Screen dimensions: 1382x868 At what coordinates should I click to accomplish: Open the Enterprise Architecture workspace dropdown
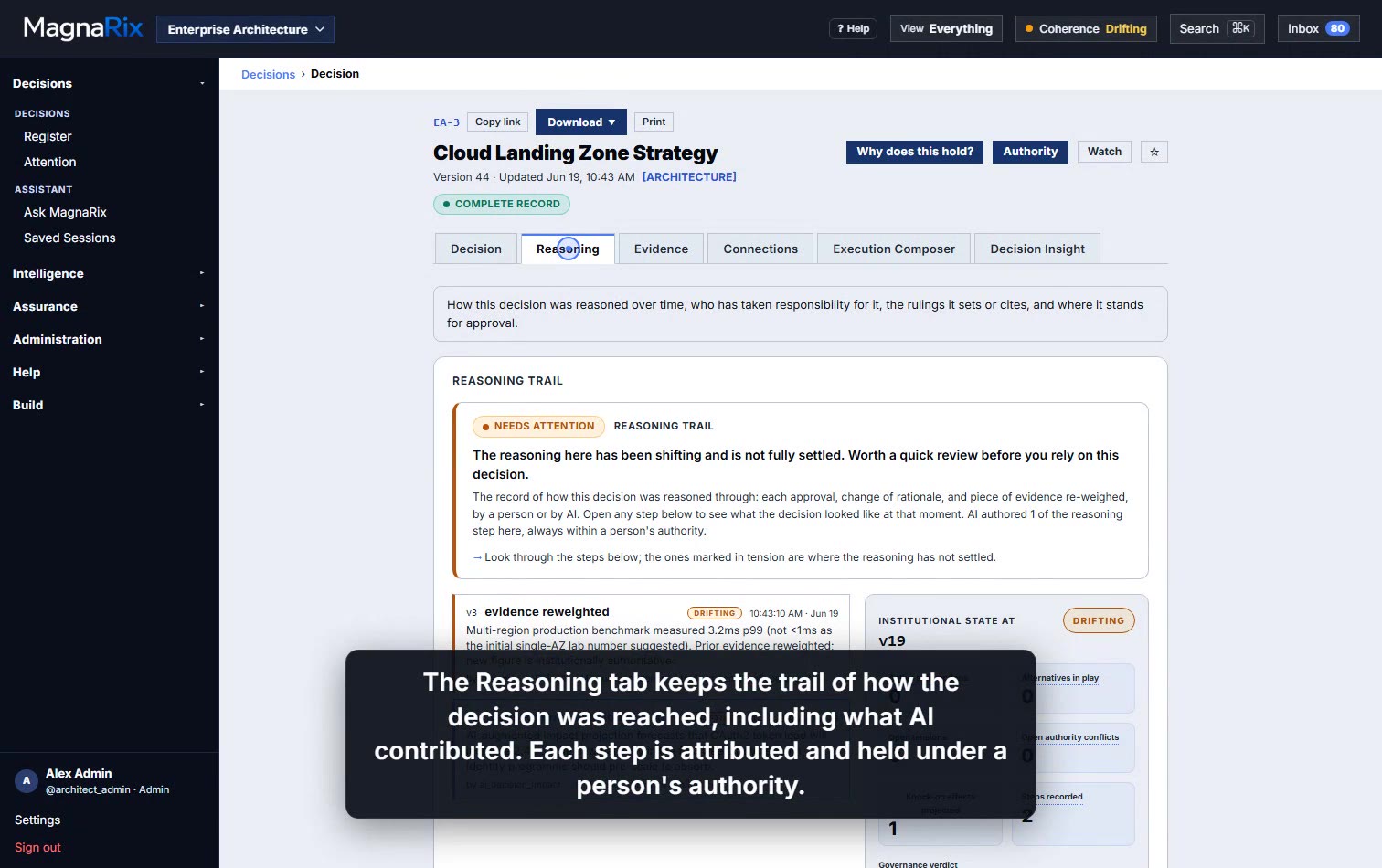coord(245,29)
